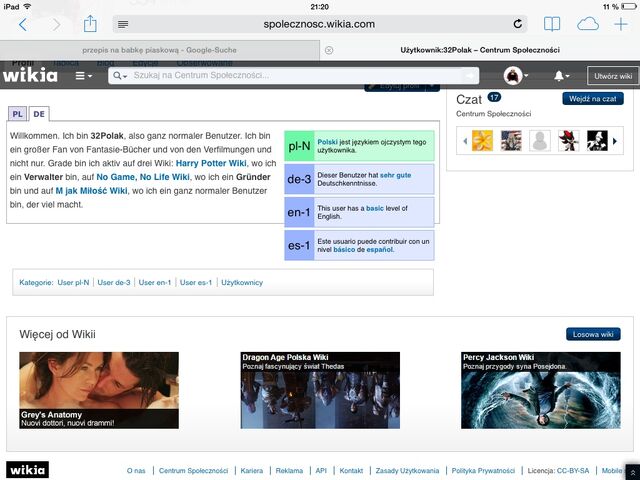Click español link in es-1 box

tap(380, 249)
